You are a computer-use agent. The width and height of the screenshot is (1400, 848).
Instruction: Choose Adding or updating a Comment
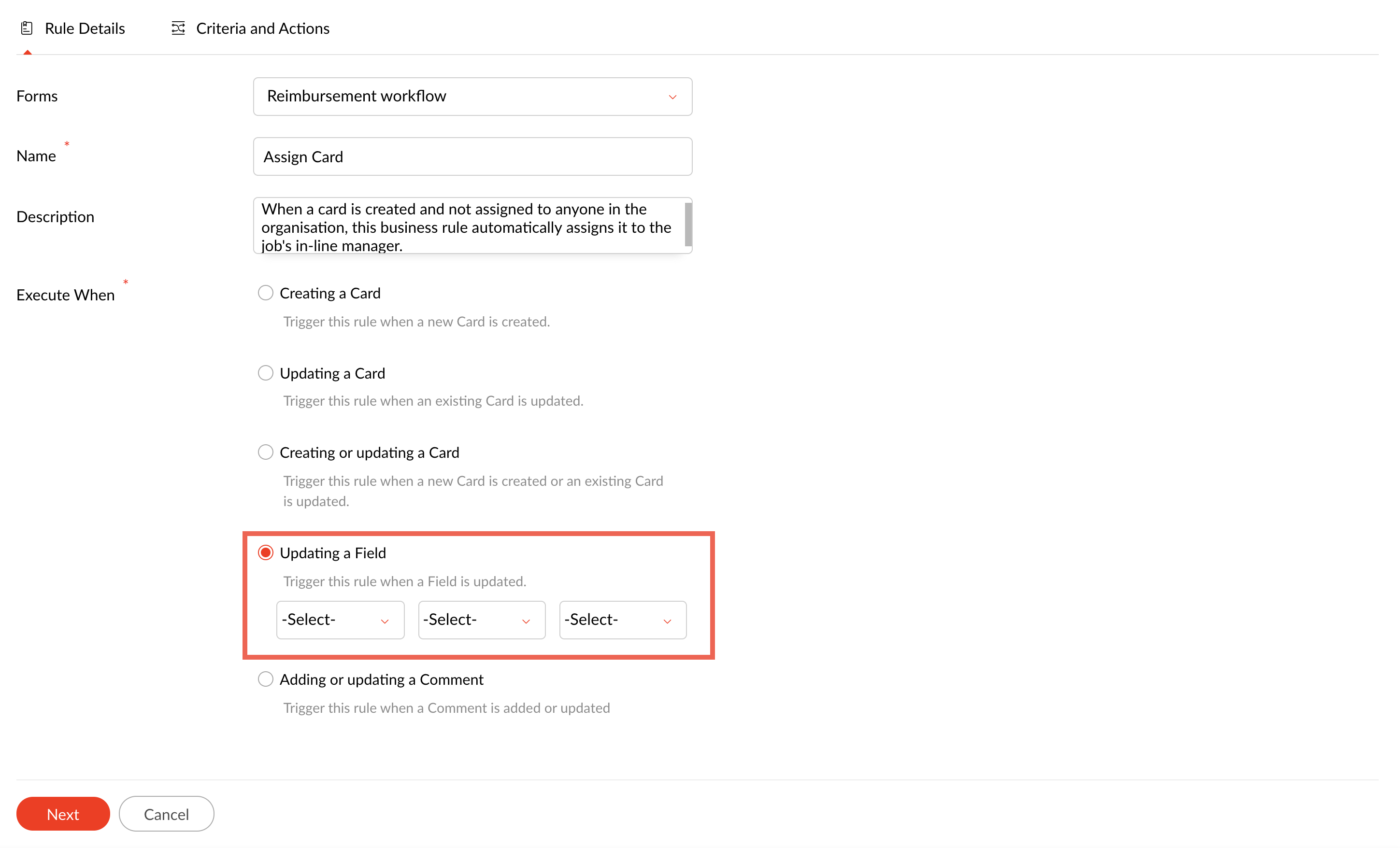(265, 679)
